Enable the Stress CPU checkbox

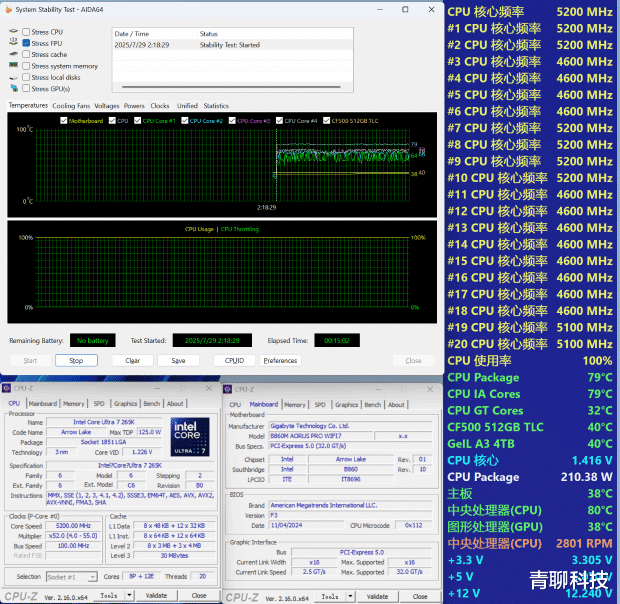(x=26, y=32)
